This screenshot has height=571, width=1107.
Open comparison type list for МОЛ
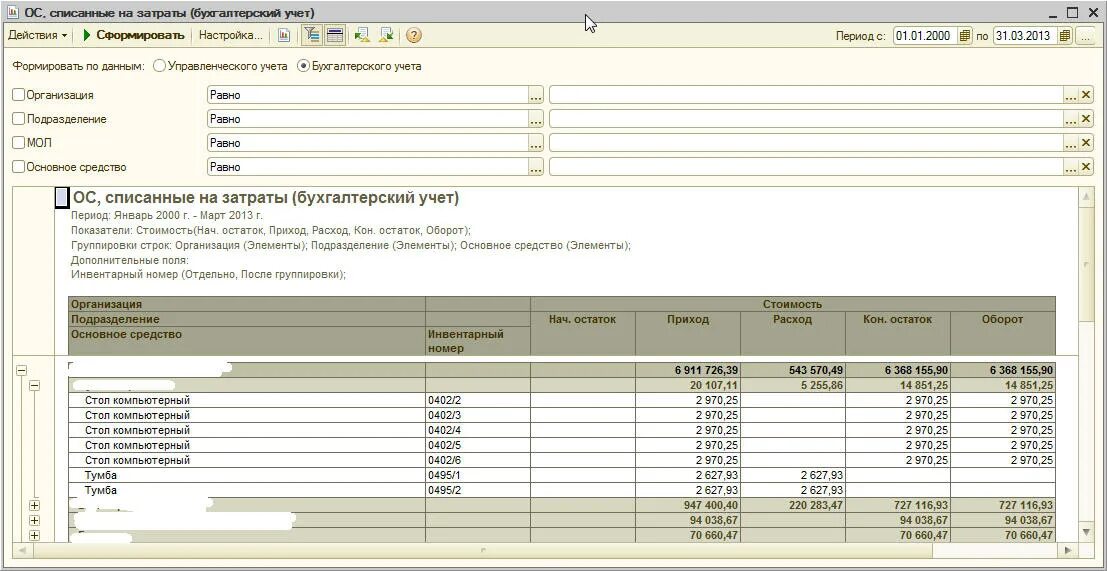coord(536,143)
